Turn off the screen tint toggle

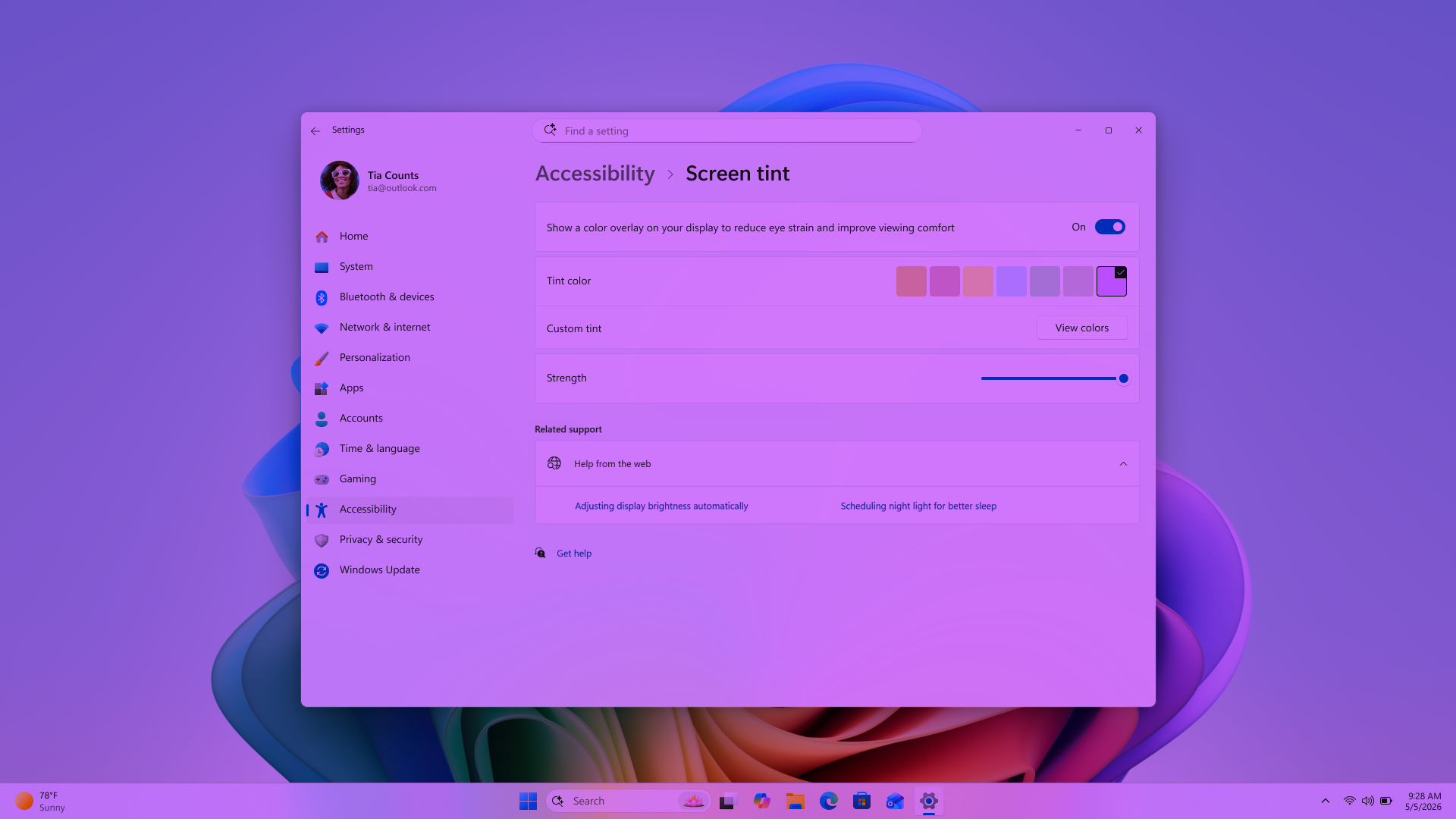[x=1109, y=227]
